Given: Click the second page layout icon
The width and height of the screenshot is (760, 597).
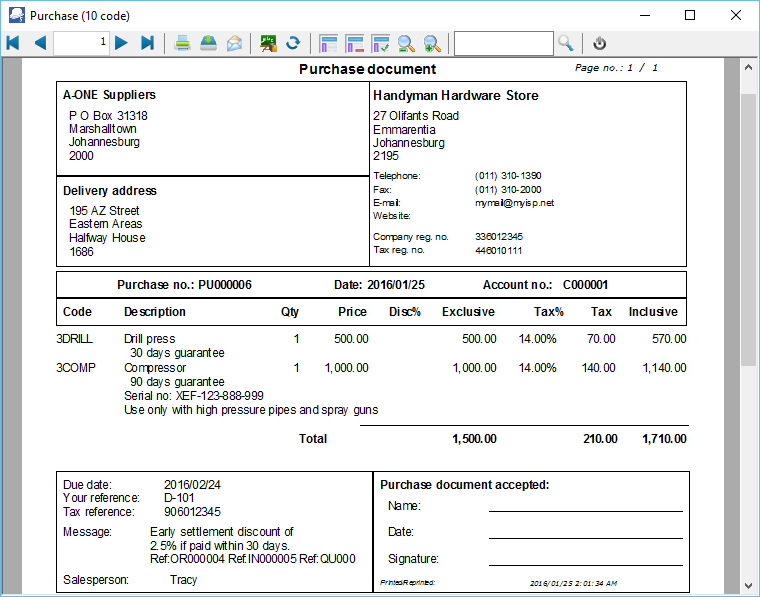Looking at the screenshot, I should click(354, 43).
